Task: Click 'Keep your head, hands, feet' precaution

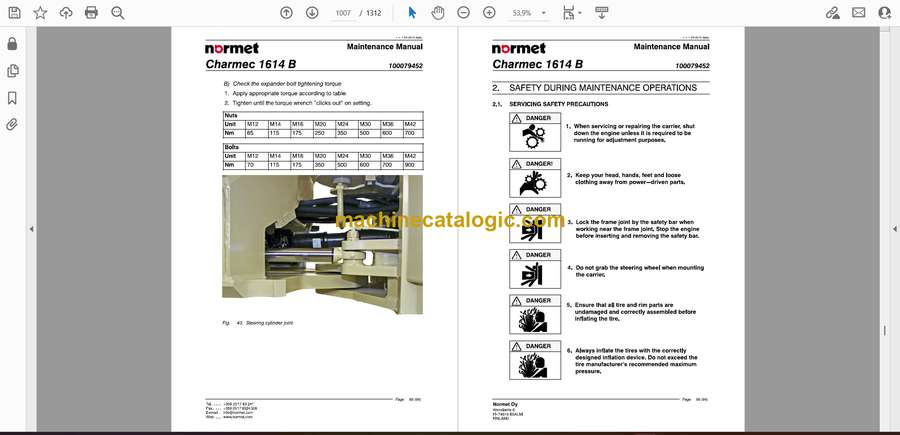Action: coord(630,178)
